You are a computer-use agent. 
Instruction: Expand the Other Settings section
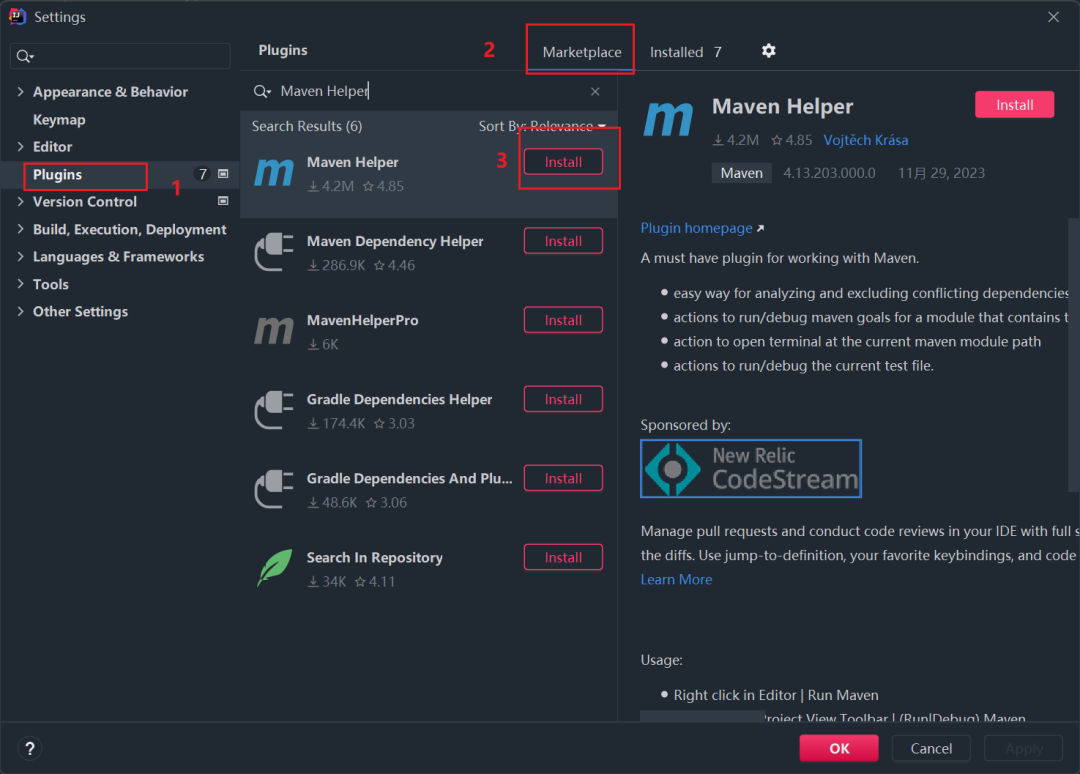point(20,311)
